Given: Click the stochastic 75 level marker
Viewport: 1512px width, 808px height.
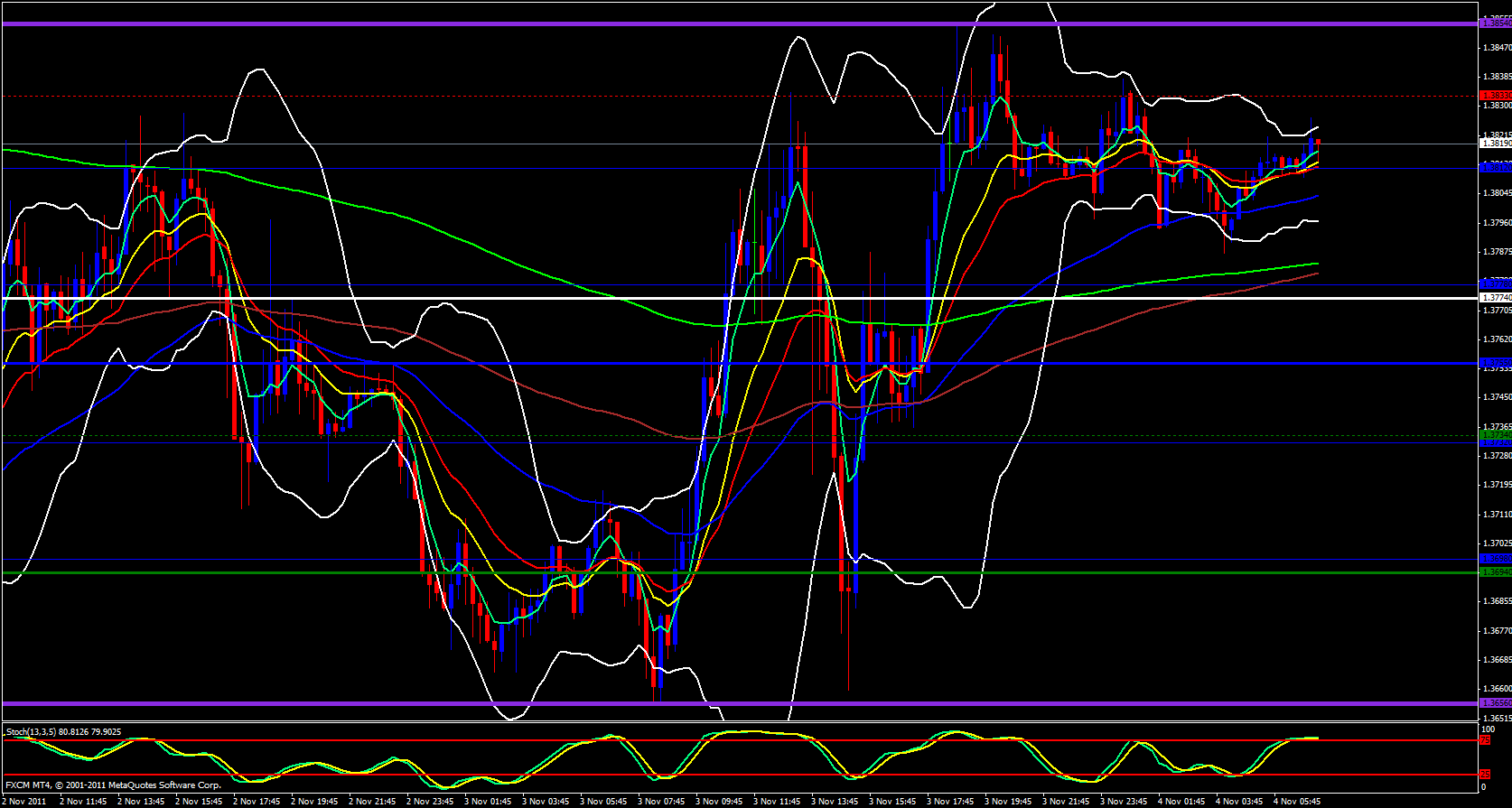Looking at the screenshot, I should (1485, 740).
